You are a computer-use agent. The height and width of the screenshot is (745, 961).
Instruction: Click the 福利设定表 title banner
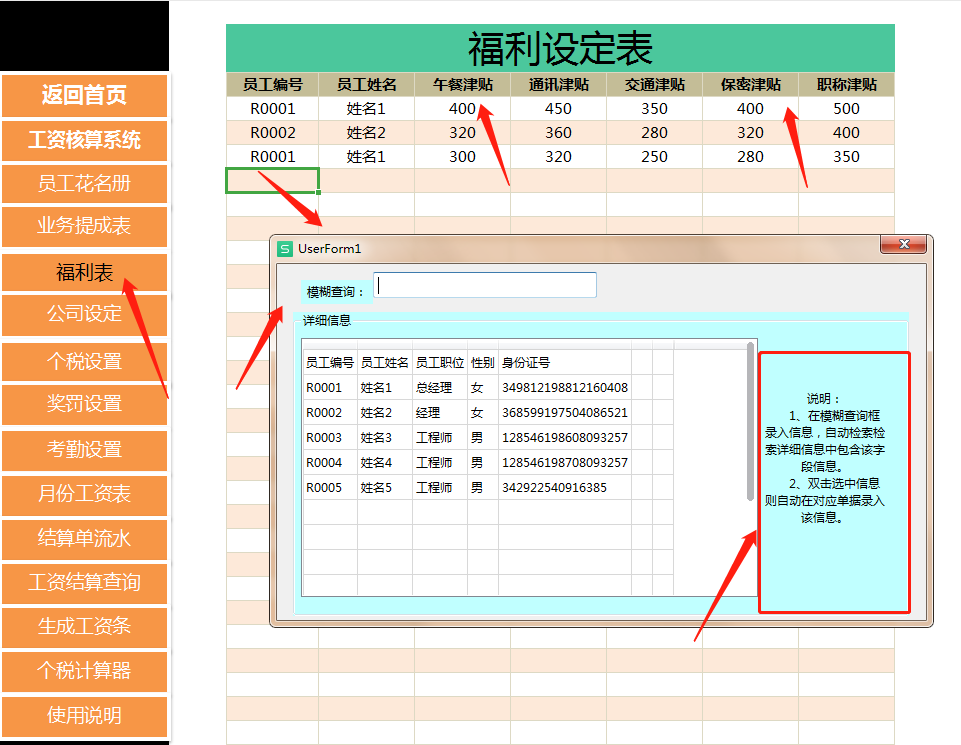click(x=560, y=48)
